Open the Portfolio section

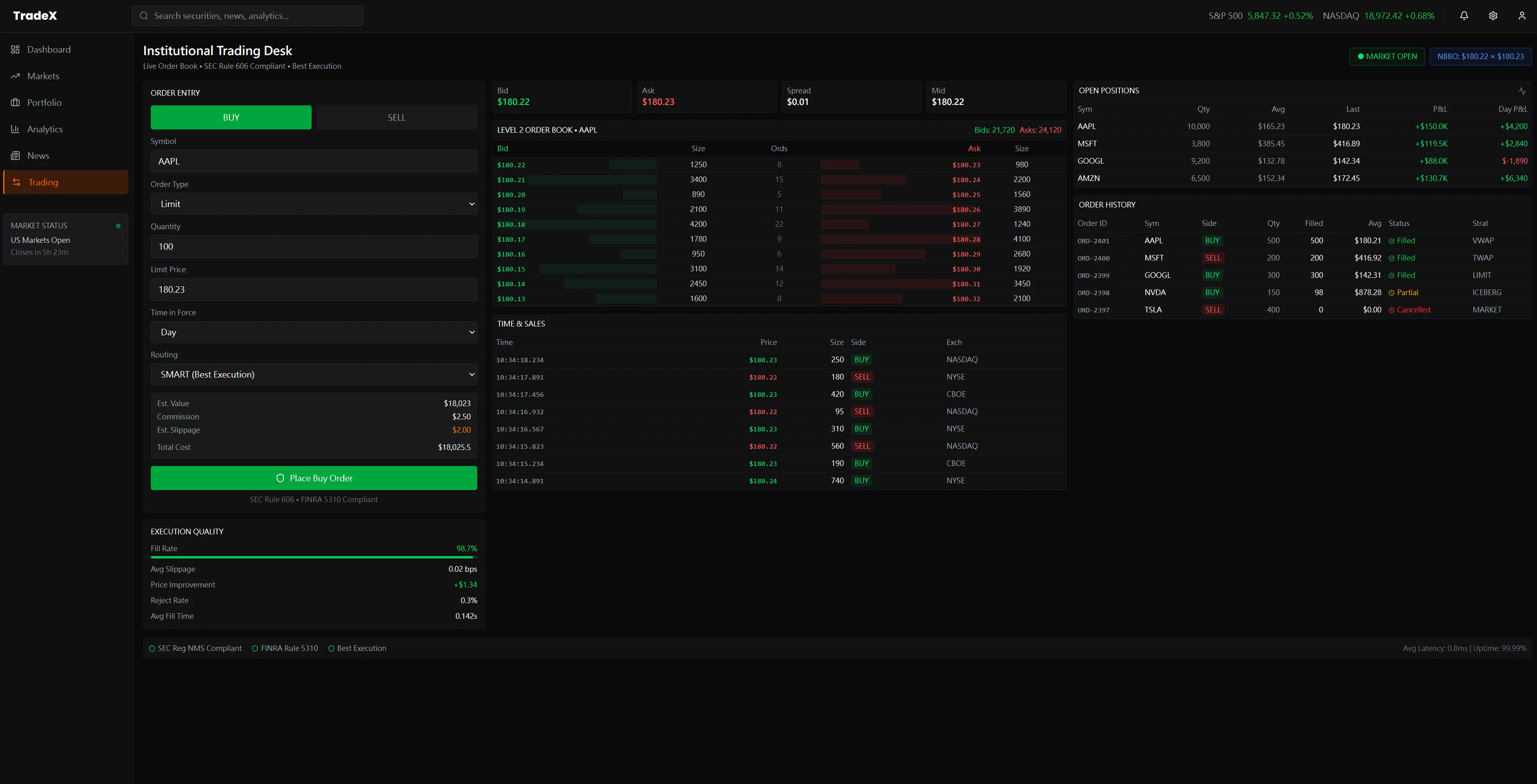[x=44, y=102]
